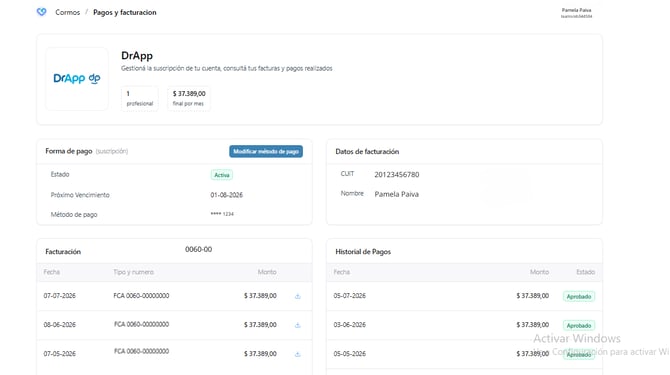Click Estado column header in payment history

pyautogui.click(x=585, y=272)
